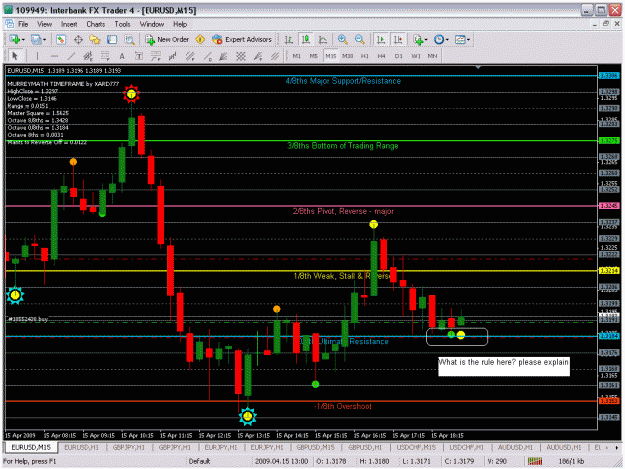Toggle Chart Shift

398,39
